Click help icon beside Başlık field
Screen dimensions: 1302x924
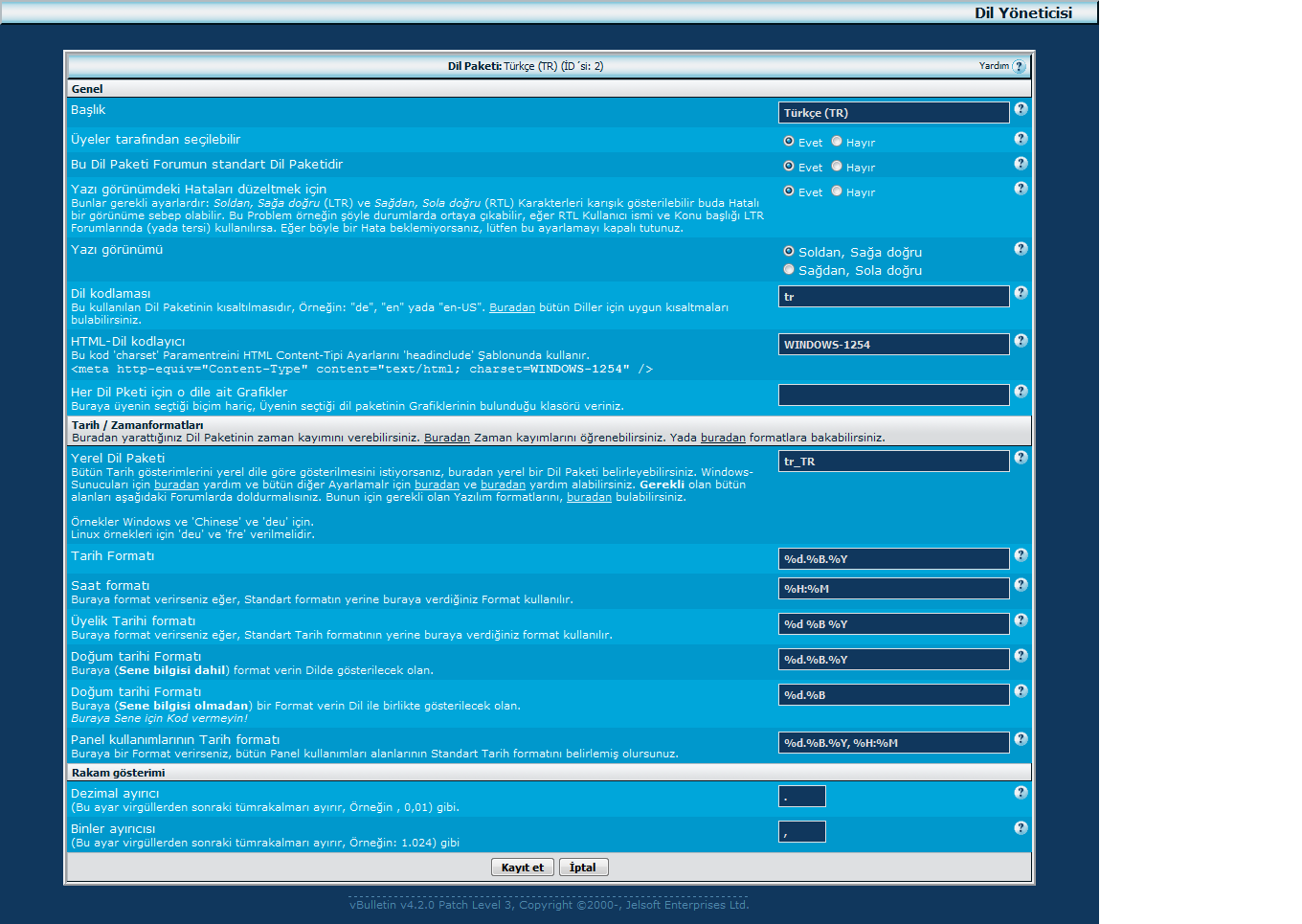tap(1021, 109)
